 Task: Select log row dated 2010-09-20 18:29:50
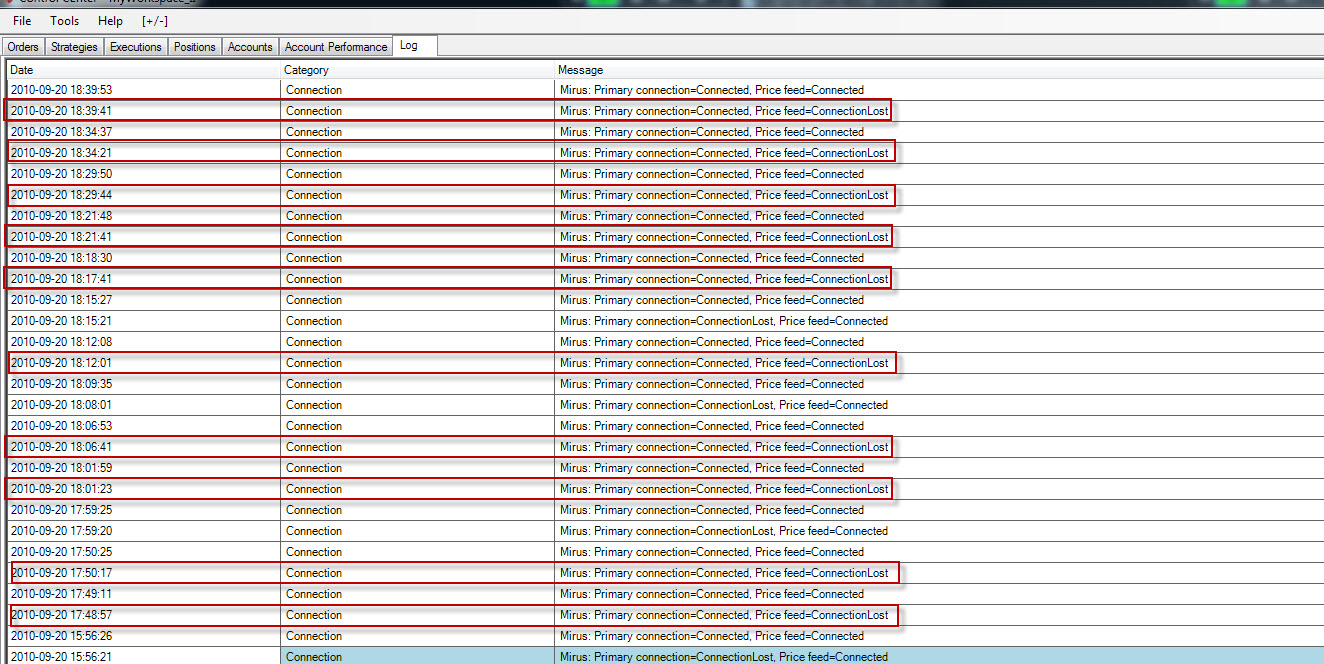[x=665, y=174]
